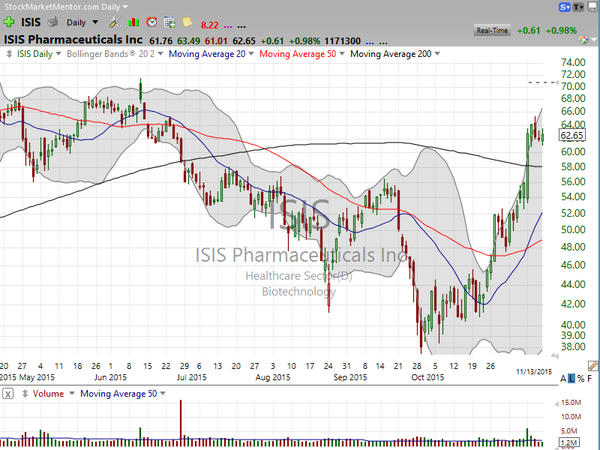Image resolution: width=600 pixels, height=450 pixels.
Task: Click the up-down arrows beside ISIS Daily
Action: pyautogui.click(x=9, y=54)
